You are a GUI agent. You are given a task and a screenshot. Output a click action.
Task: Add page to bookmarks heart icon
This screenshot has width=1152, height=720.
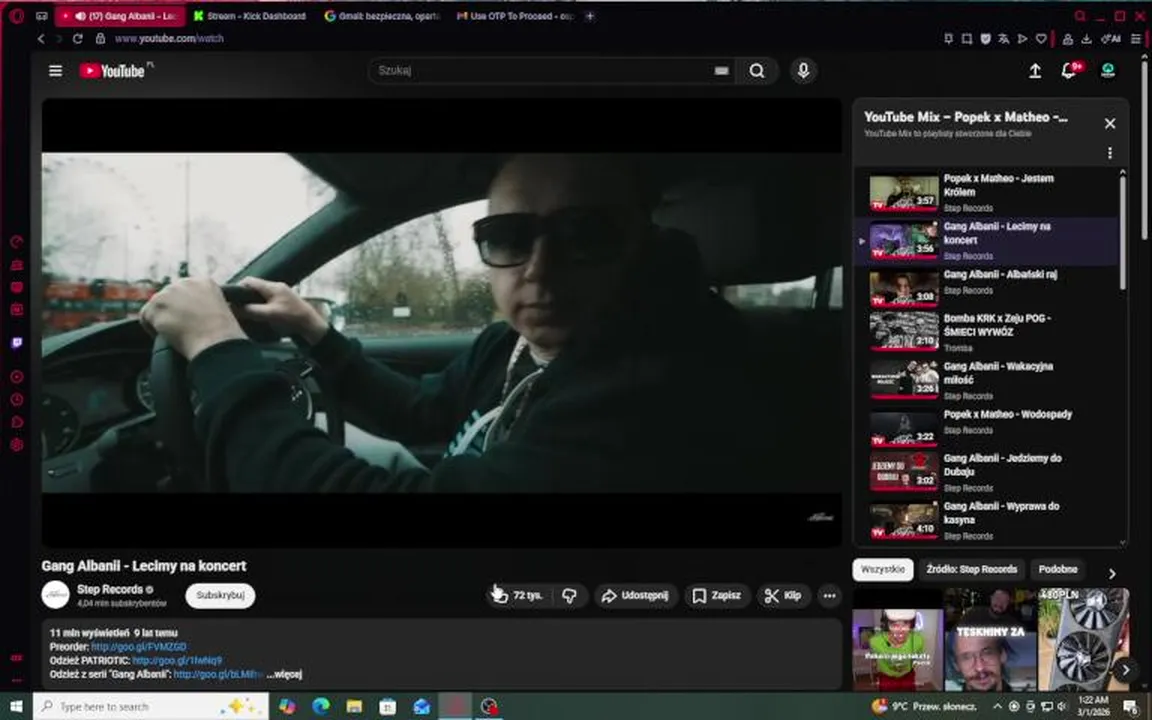tap(1041, 38)
